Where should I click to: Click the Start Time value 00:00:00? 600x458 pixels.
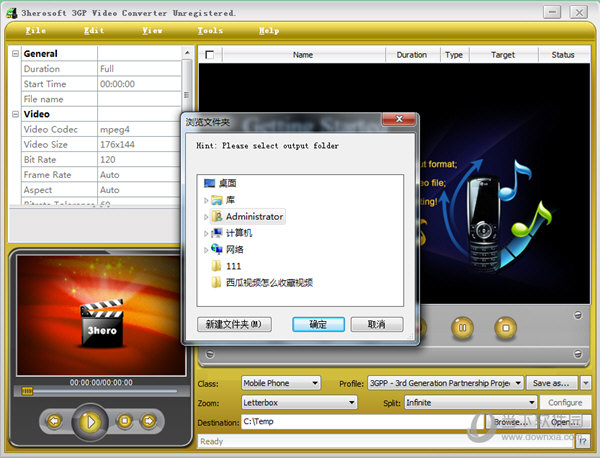pos(139,84)
